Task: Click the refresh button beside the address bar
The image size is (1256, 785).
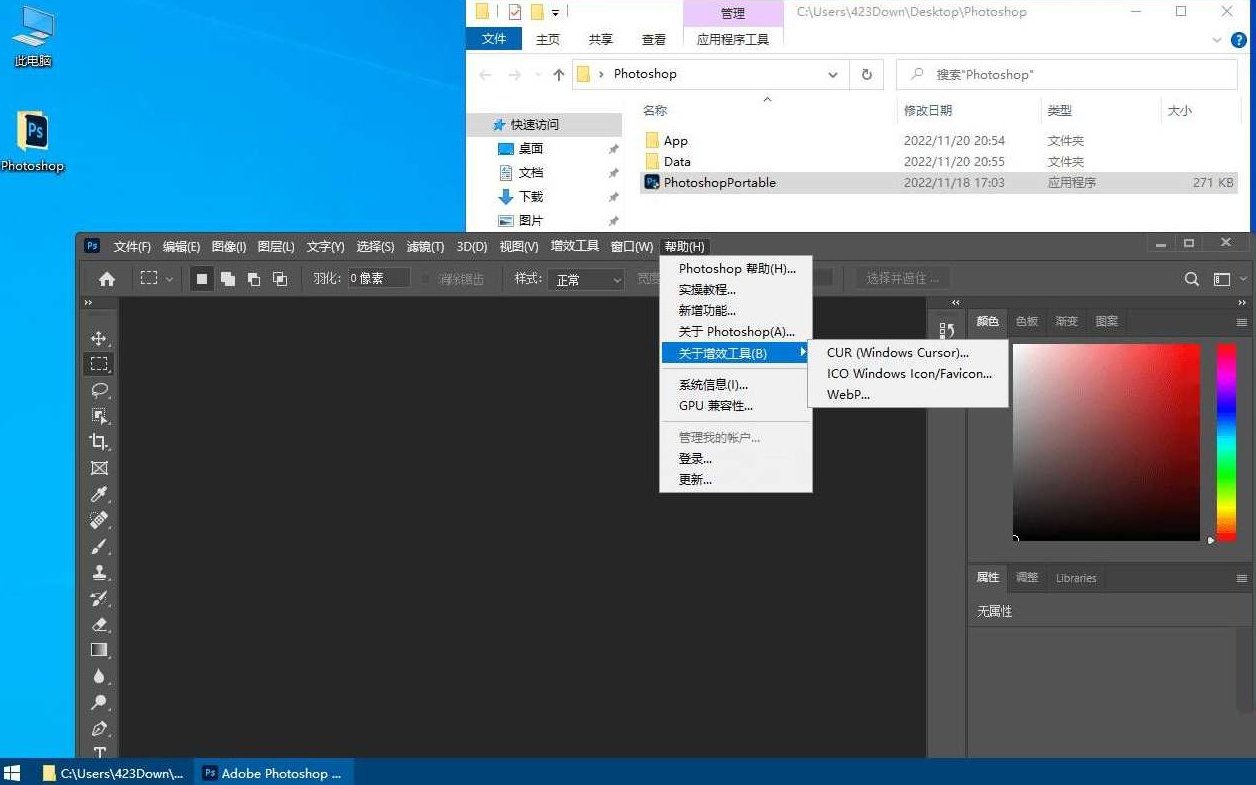Action: (x=866, y=74)
